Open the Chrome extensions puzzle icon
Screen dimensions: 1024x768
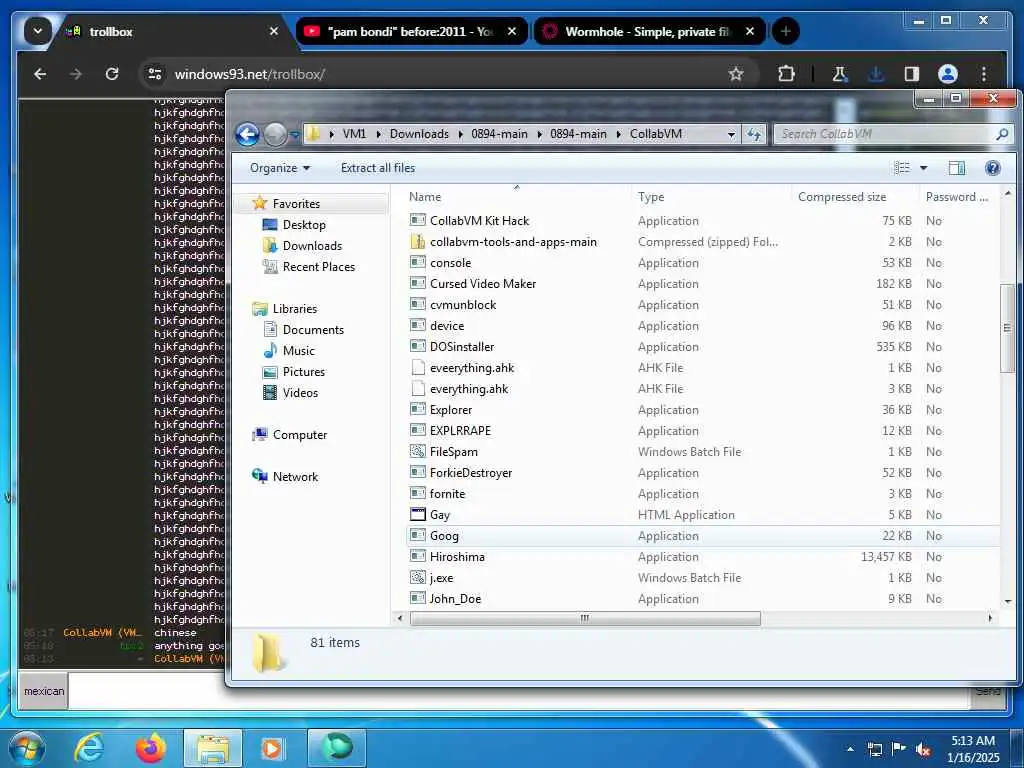[786, 74]
